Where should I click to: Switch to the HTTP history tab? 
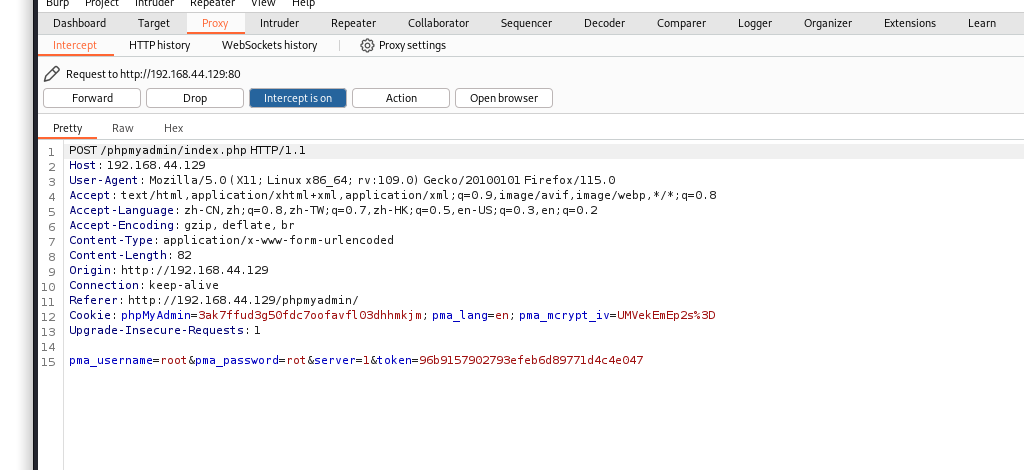click(x=159, y=45)
